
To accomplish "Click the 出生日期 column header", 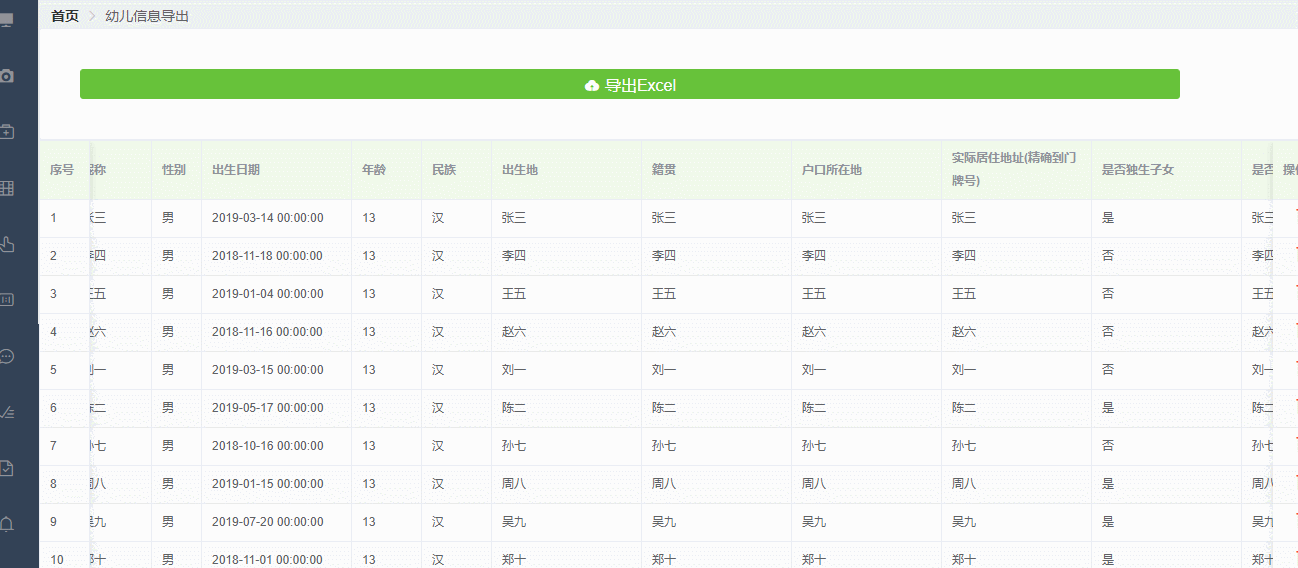I will point(236,170).
